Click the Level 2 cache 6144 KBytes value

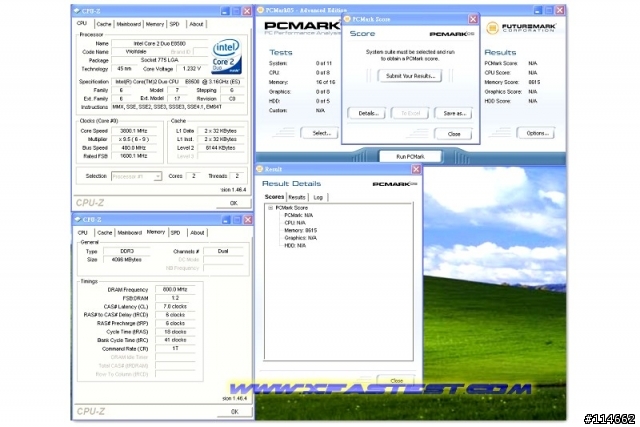[x=220, y=148]
